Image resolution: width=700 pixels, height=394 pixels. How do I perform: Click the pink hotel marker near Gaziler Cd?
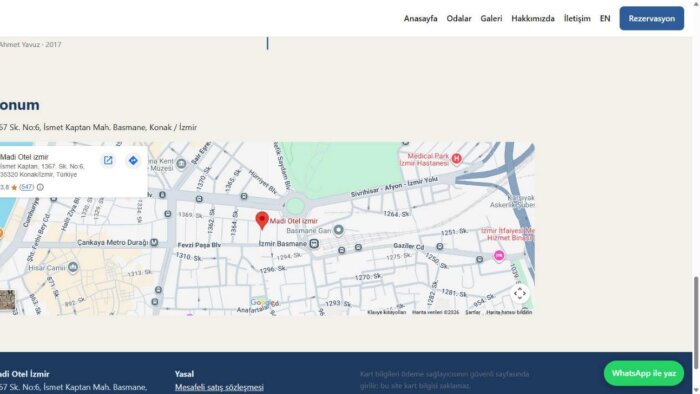click(x=499, y=256)
